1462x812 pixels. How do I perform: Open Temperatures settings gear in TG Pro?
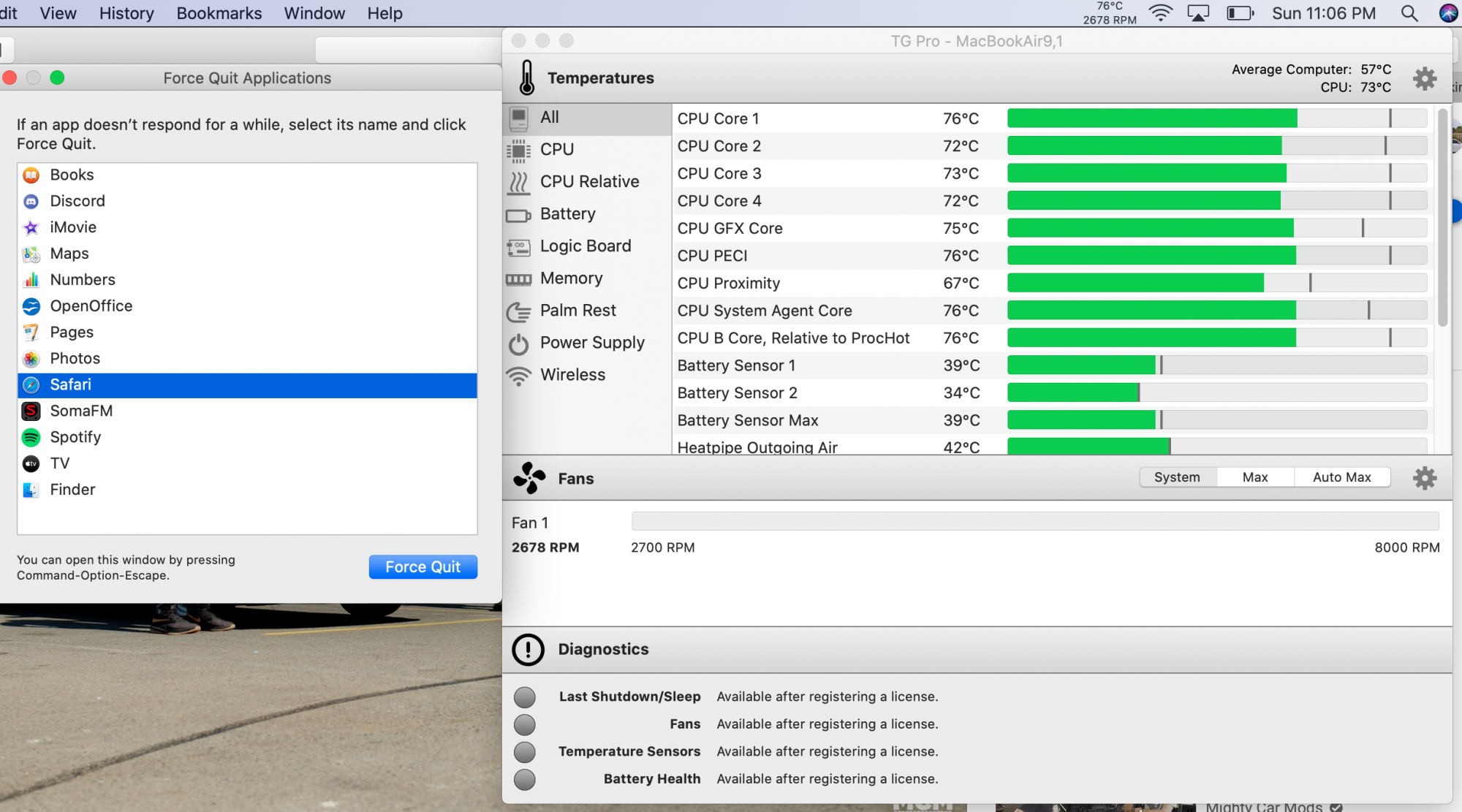click(x=1424, y=78)
